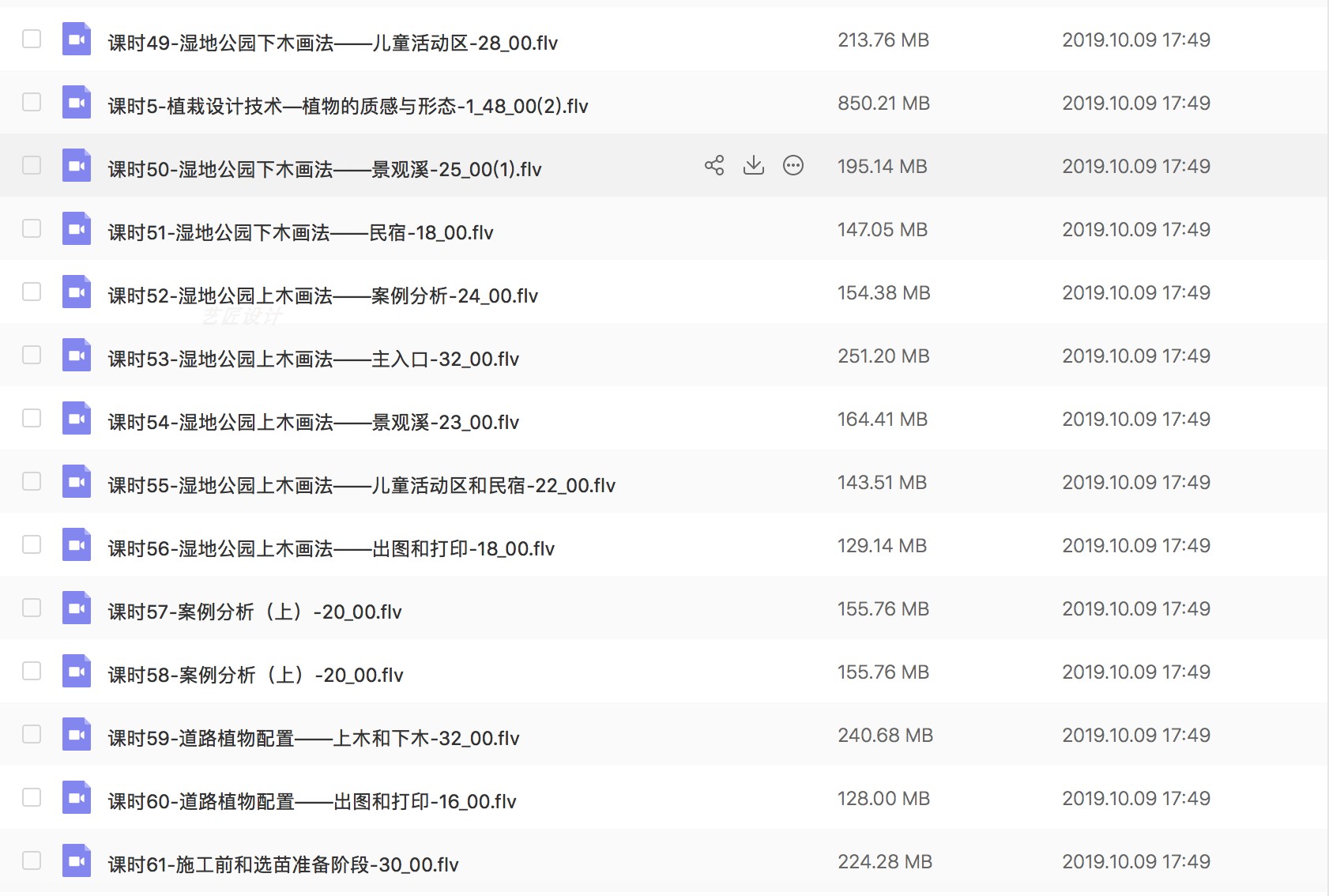The width and height of the screenshot is (1329, 896).
Task: Click the video file icon for 课时49
Action: click(x=77, y=39)
